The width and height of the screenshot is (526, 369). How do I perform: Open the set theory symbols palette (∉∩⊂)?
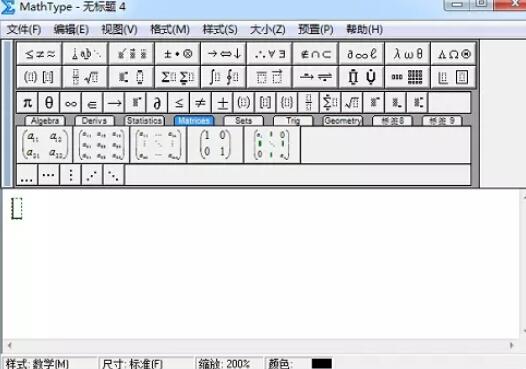pos(316,54)
